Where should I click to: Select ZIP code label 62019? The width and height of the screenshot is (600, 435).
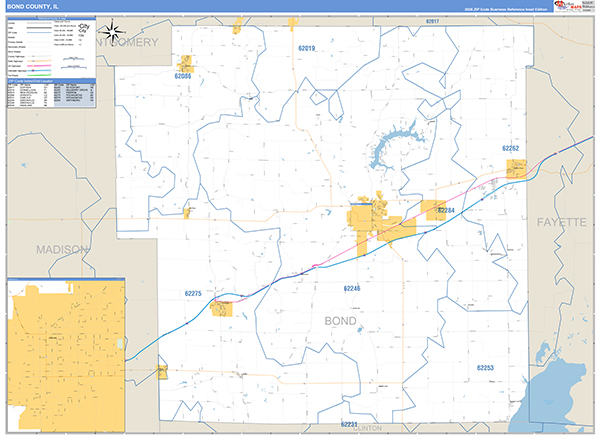[307, 48]
